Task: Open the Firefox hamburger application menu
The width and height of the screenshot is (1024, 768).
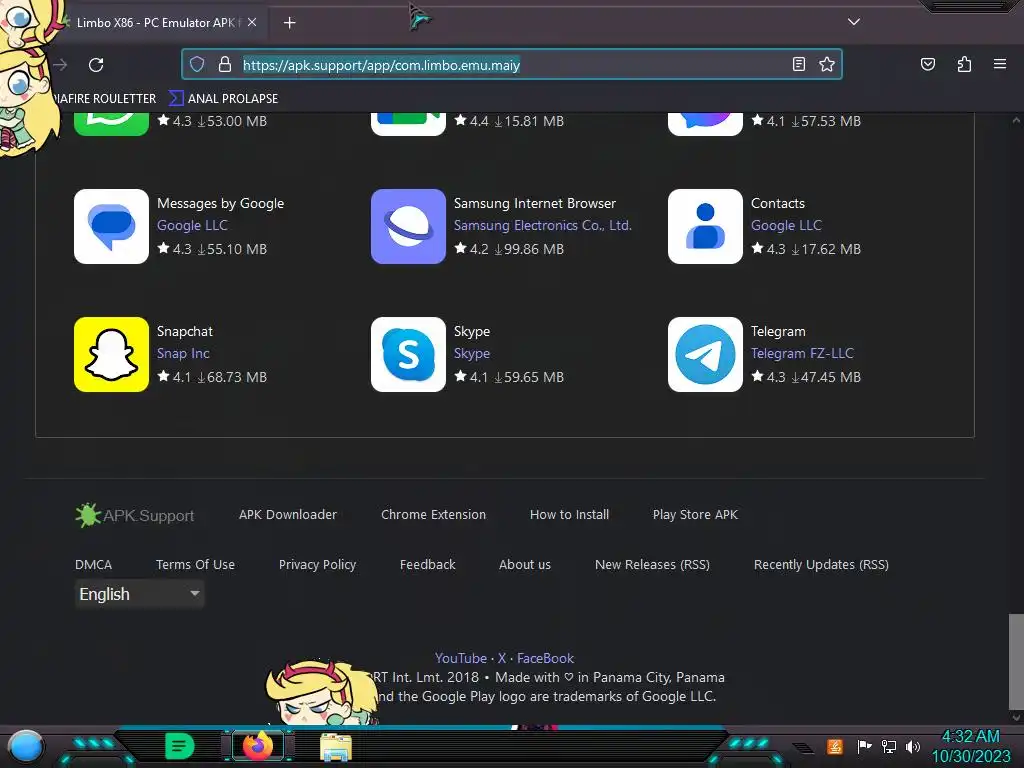Action: [x=1000, y=64]
